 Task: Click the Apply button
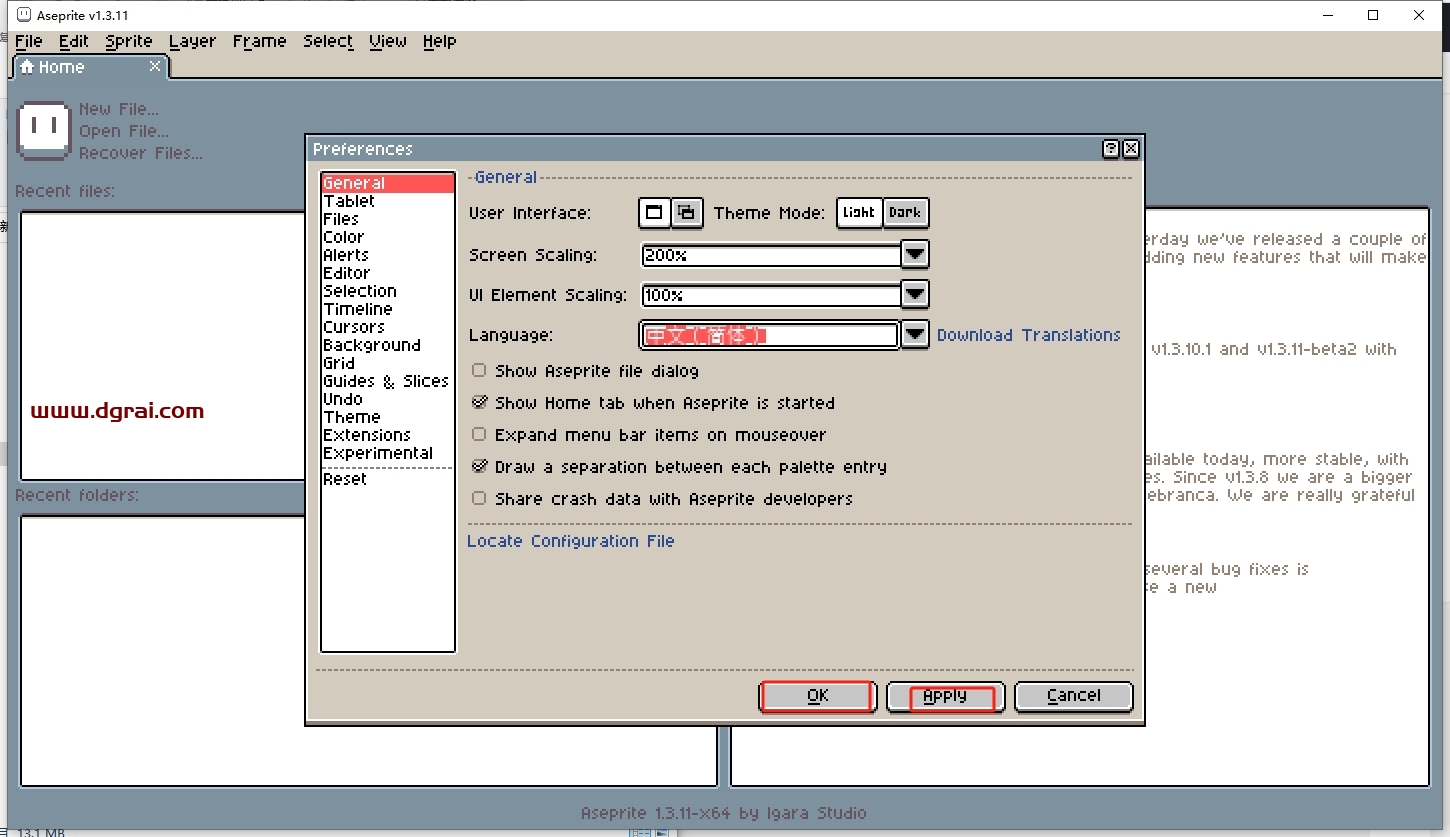[945, 696]
